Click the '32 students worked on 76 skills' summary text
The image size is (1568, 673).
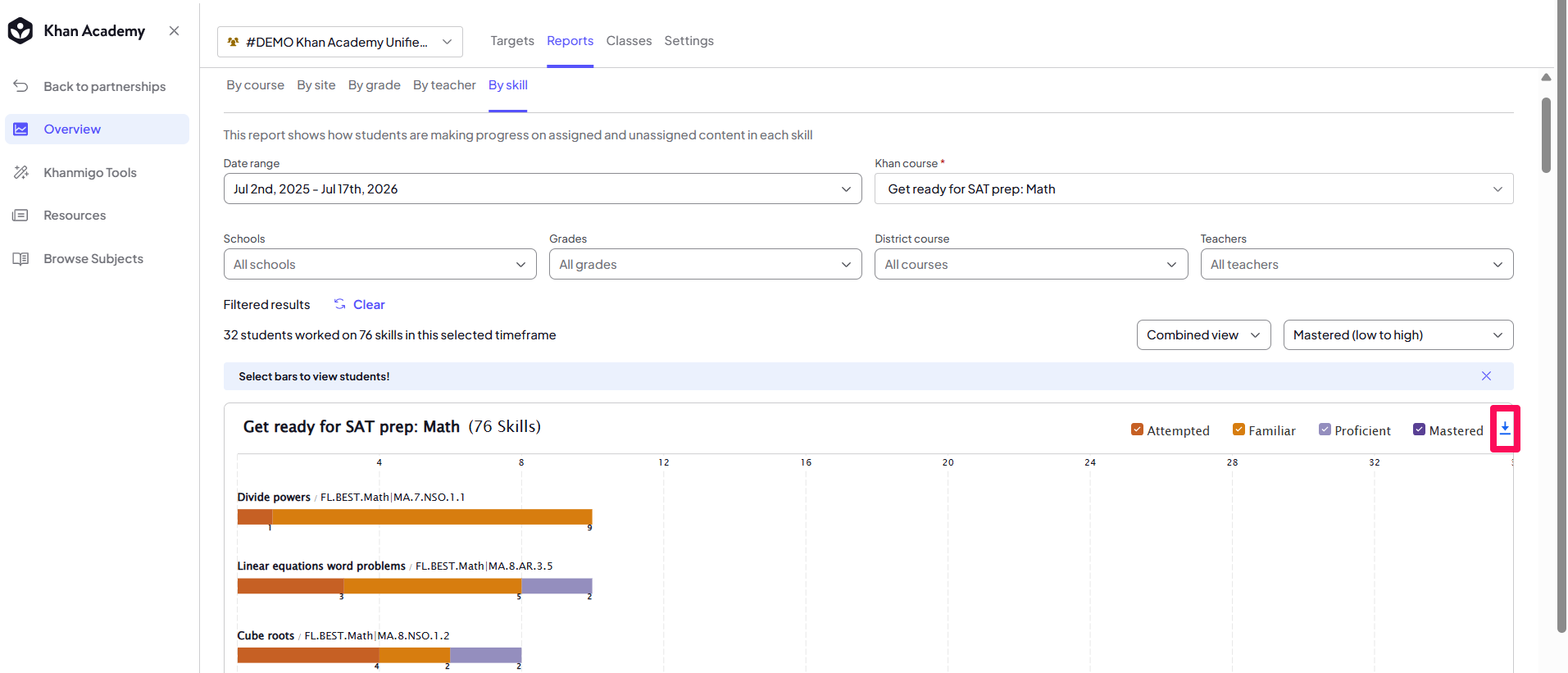[390, 335]
